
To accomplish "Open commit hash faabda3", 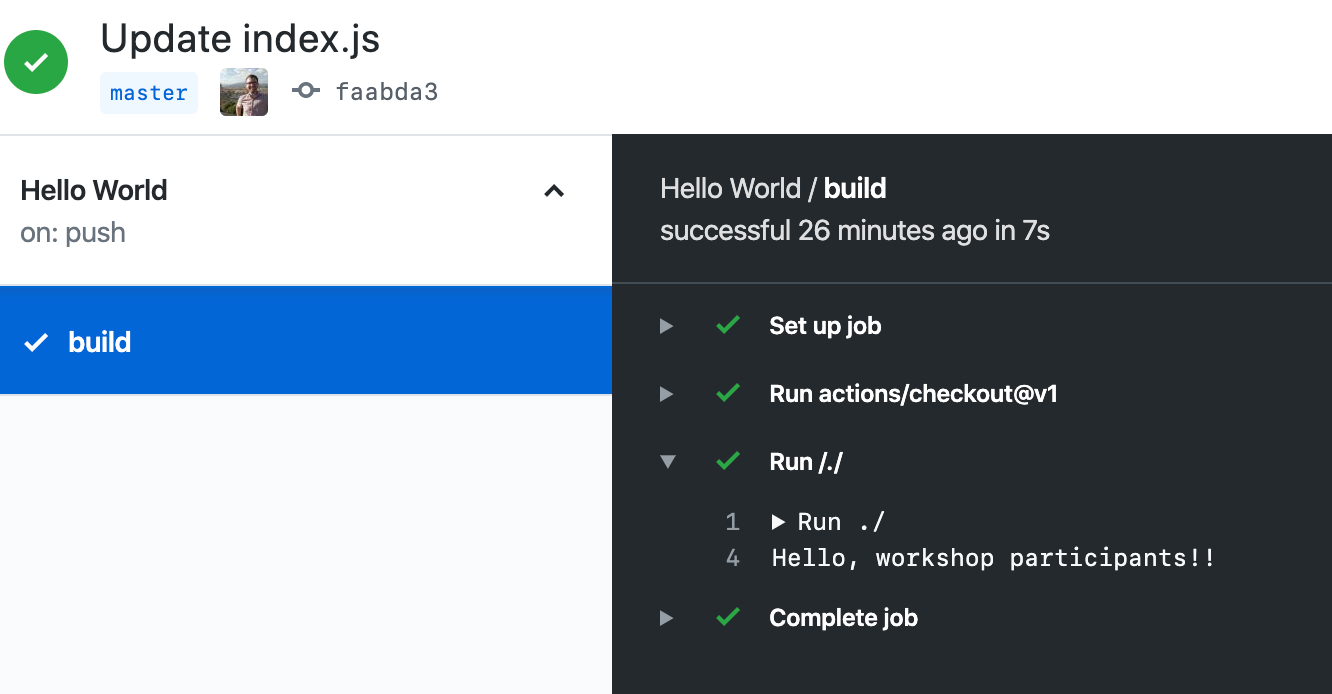I will (387, 93).
